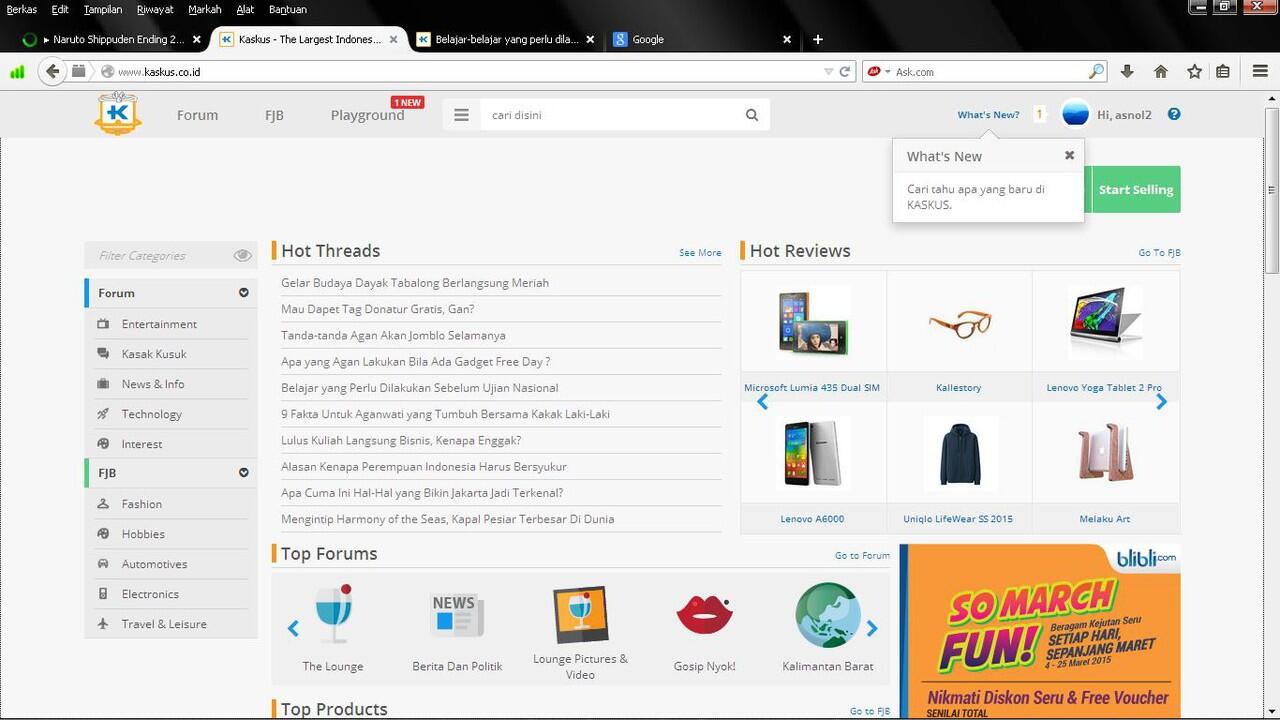Click the Uniqlo LifeWear hoodie thumbnail
1280x720 pixels.
click(x=958, y=453)
